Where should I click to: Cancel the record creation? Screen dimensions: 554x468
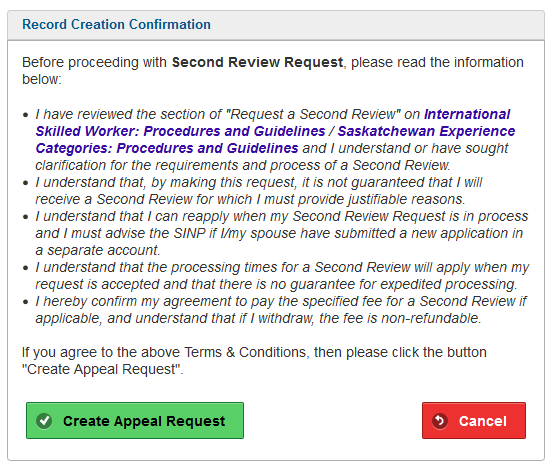(474, 420)
